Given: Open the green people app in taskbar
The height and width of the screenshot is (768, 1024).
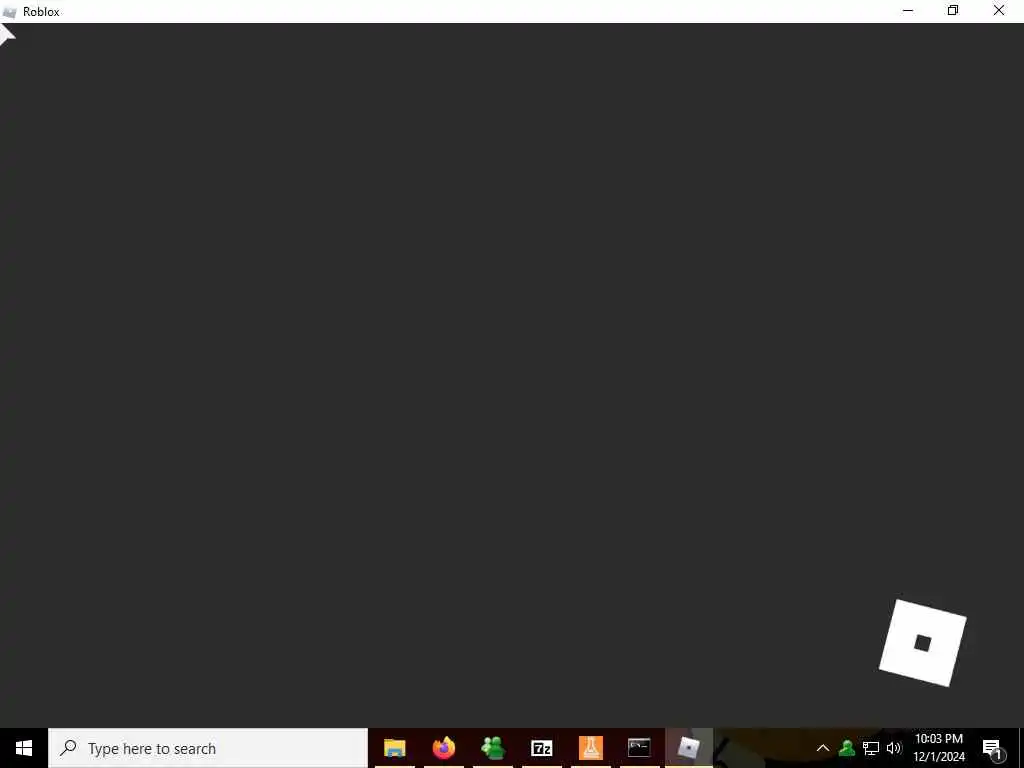Looking at the screenshot, I should [493, 748].
